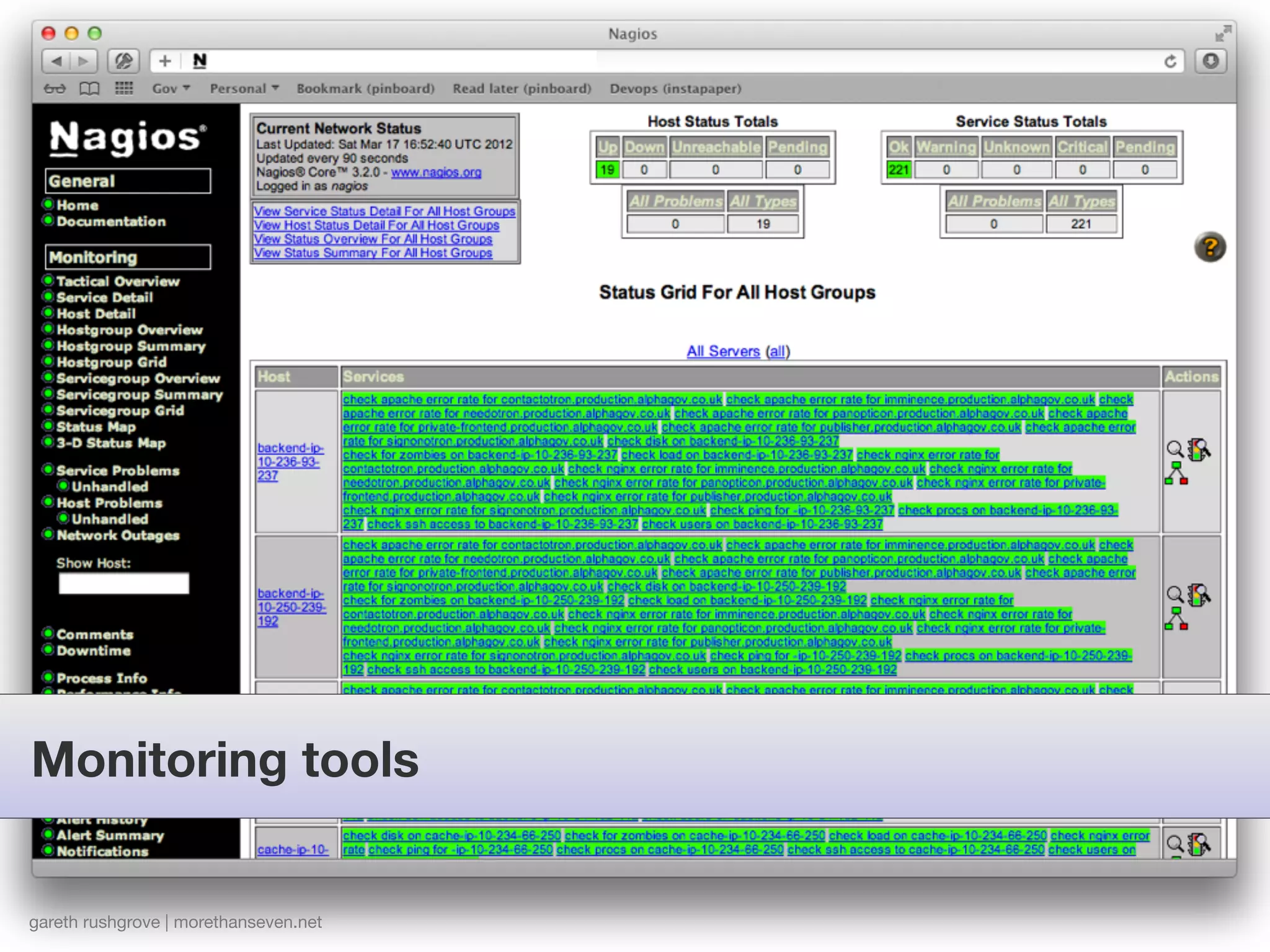Screen dimensions: 1270x952
Task: Click the Critical service status header
Action: pyautogui.click(x=1082, y=147)
